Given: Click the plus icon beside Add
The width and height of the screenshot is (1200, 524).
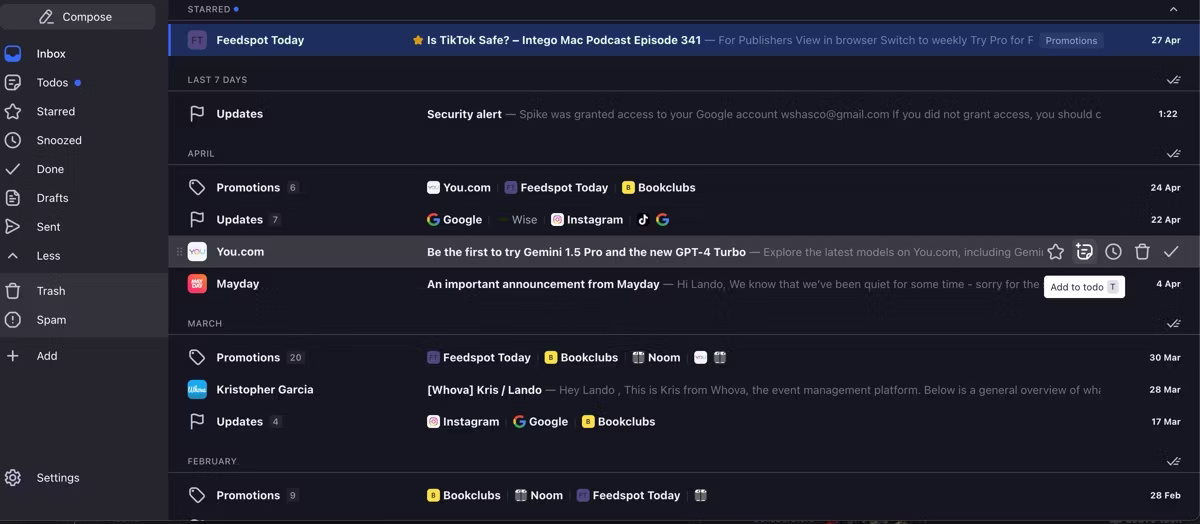Looking at the screenshot, I should pyautogui.click(x=13, y=356).
